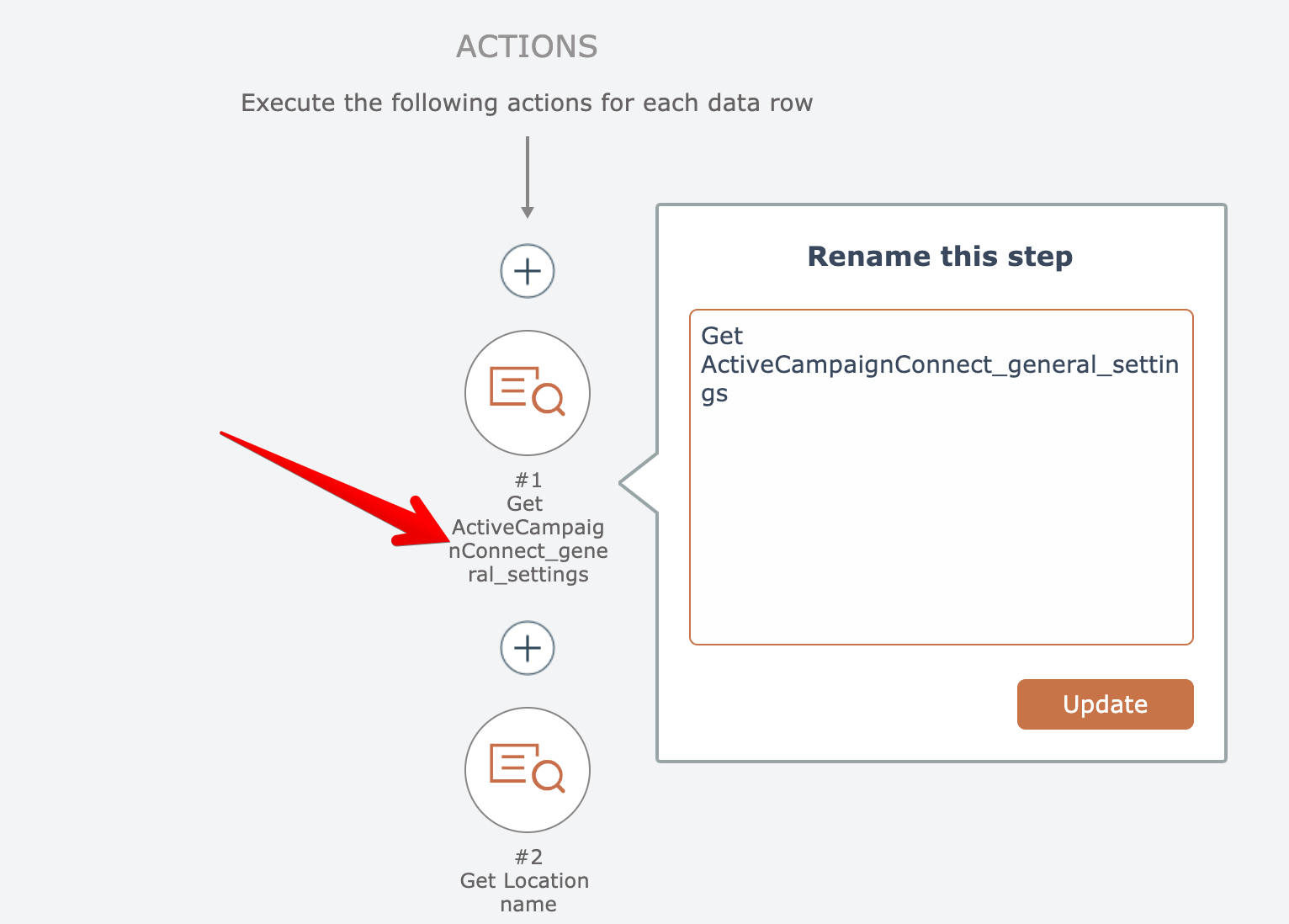This screenshot has height=924, width=1289.
Task: Click the ACTIONS section heading
Action: [x=527, y=47]
